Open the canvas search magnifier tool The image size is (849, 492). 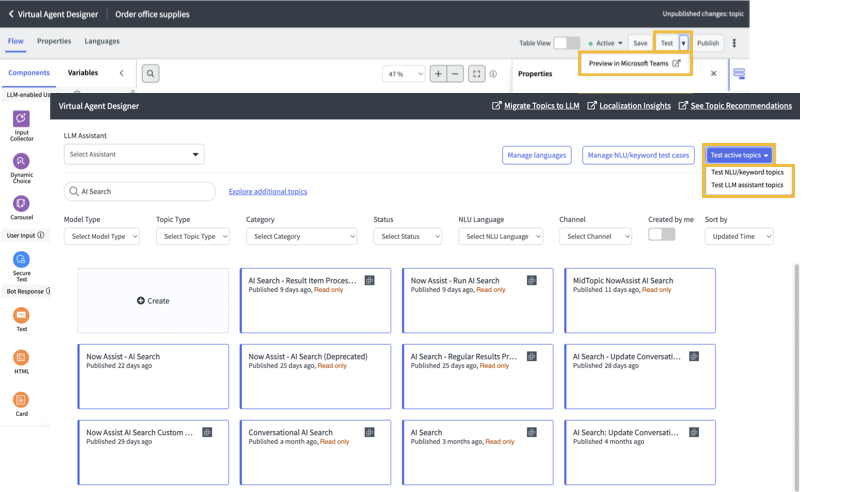pyautogui.click(x=151, y=74)
